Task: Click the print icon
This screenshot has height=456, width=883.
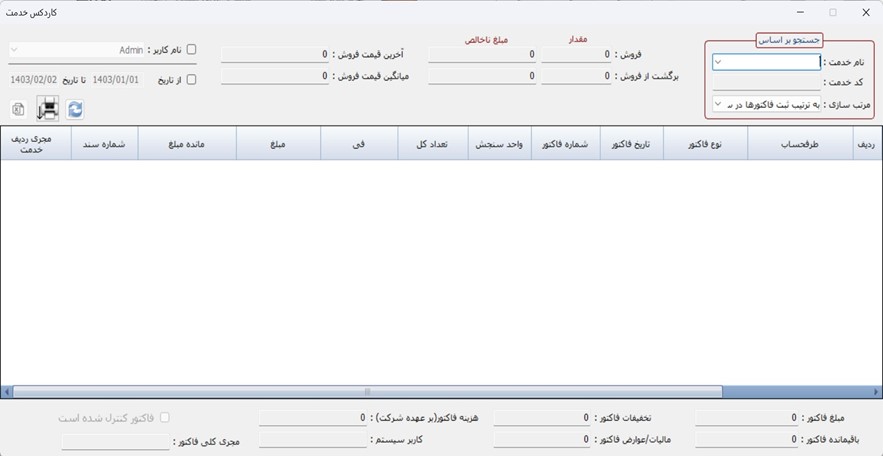Action: pos(47,109)
